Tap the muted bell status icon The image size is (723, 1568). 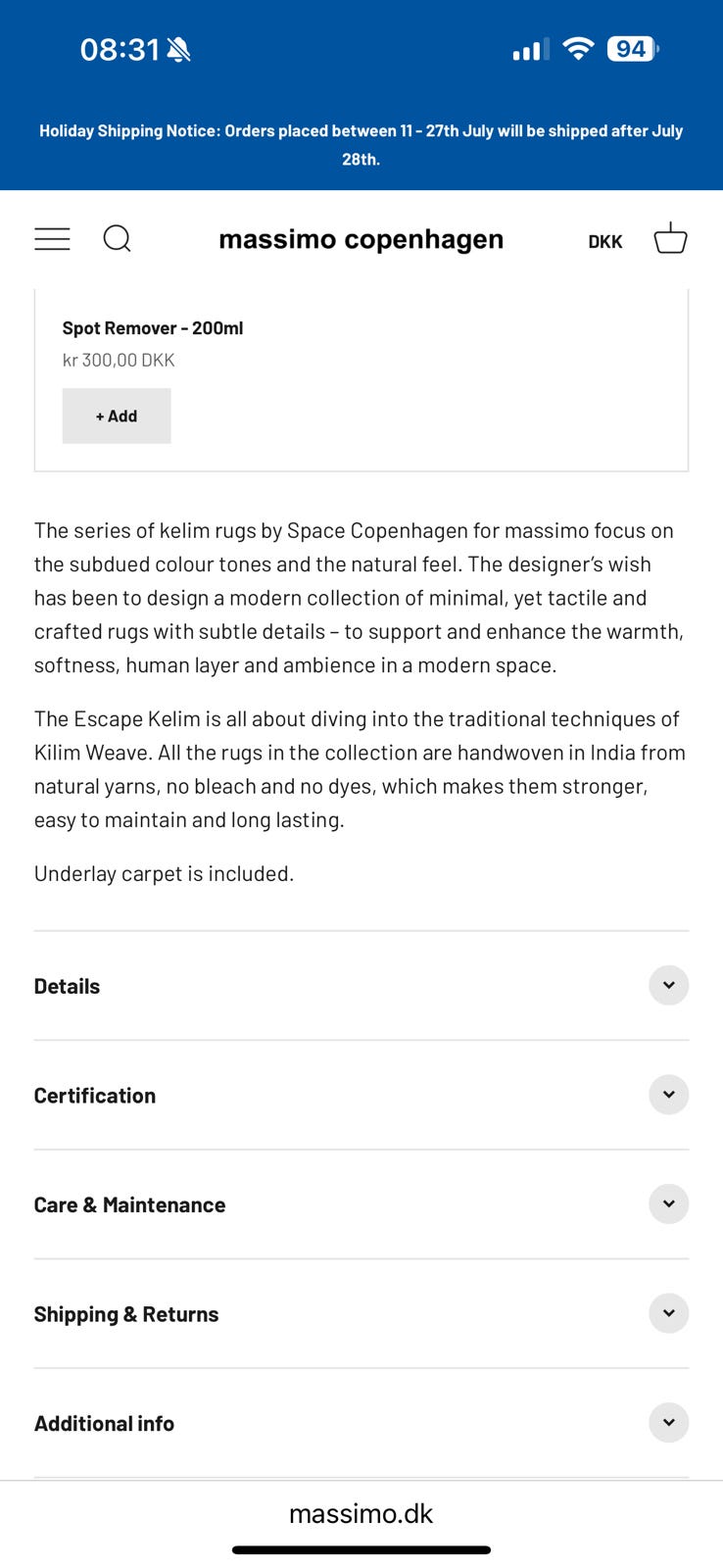pyautogui.click(x=178, y=50)
